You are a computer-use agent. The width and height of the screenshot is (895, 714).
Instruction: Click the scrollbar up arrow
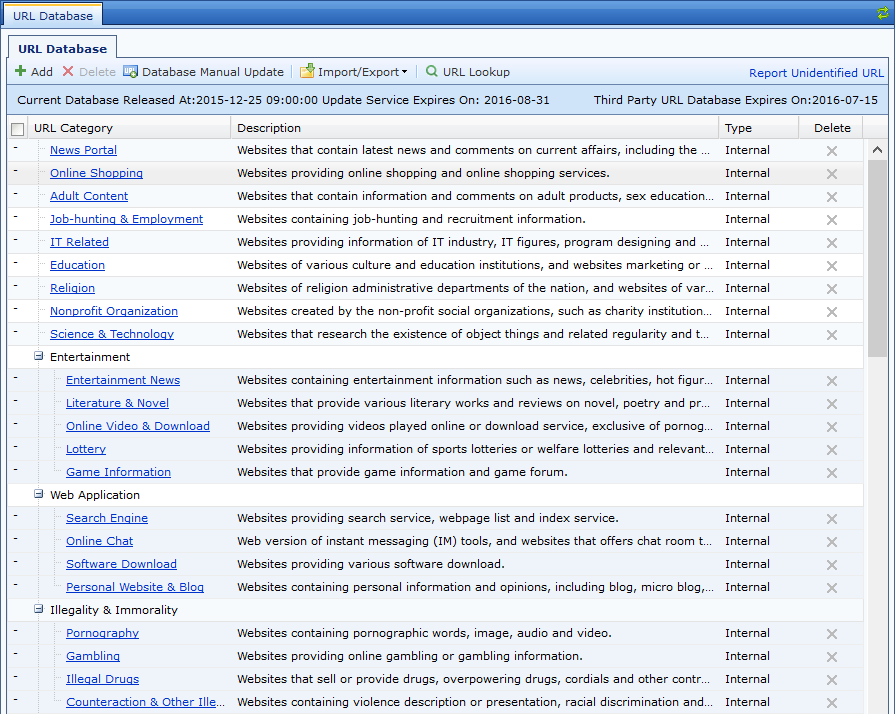click(x=877, y=150)
